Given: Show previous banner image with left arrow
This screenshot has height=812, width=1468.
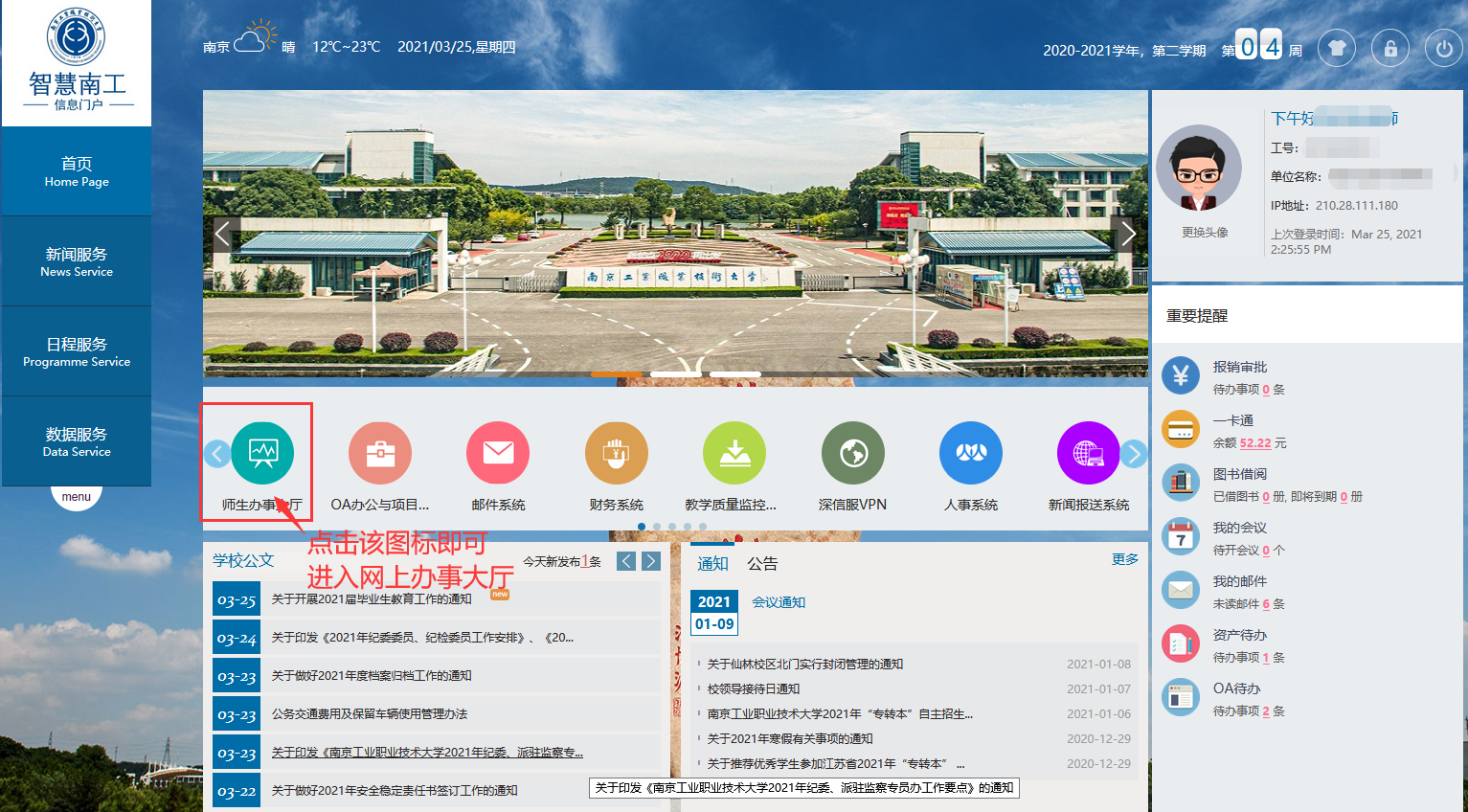Looking at the screenshot, I should [222, 234].
